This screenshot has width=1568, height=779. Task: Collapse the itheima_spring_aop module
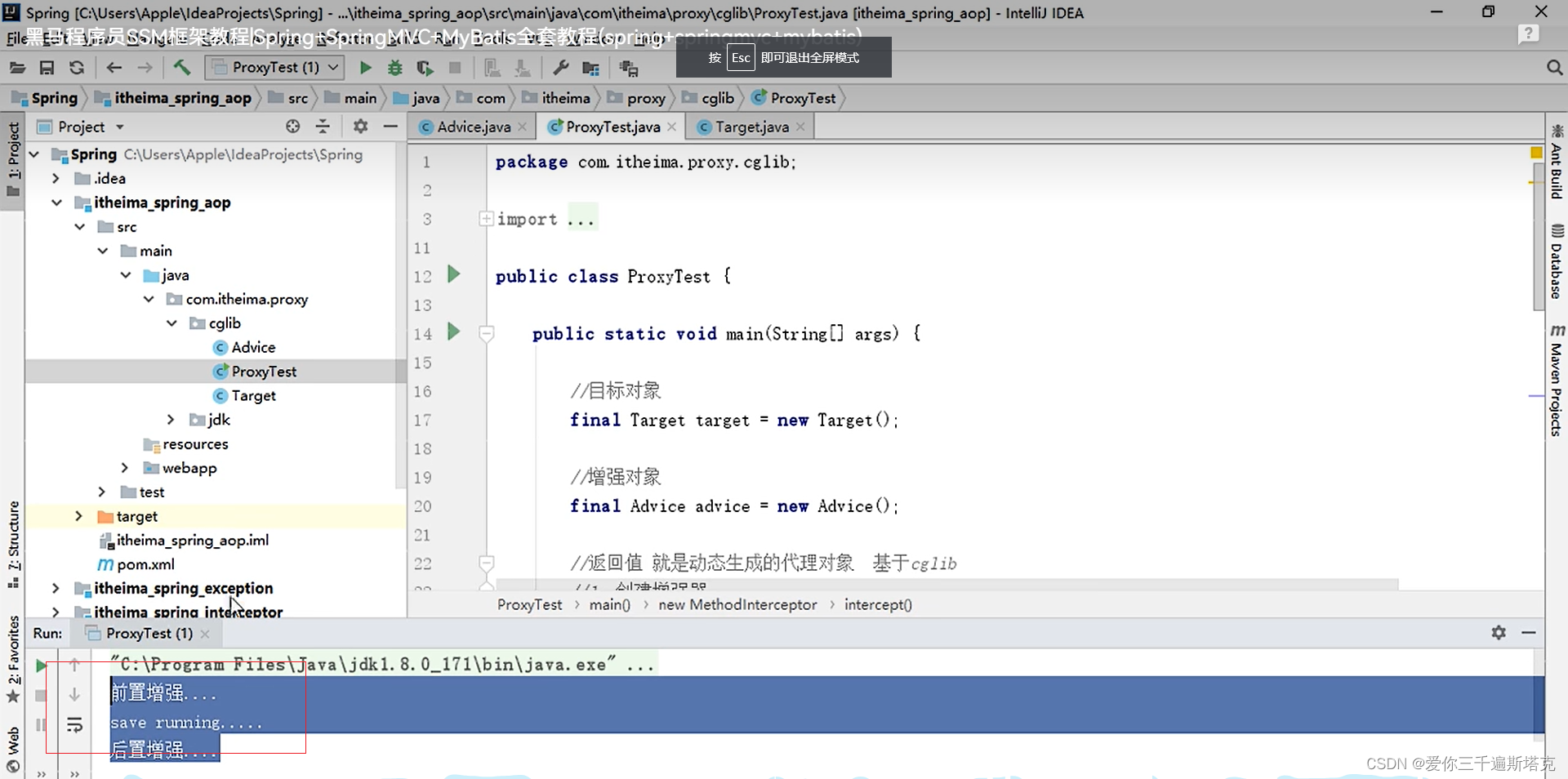(x=56, y=203)
